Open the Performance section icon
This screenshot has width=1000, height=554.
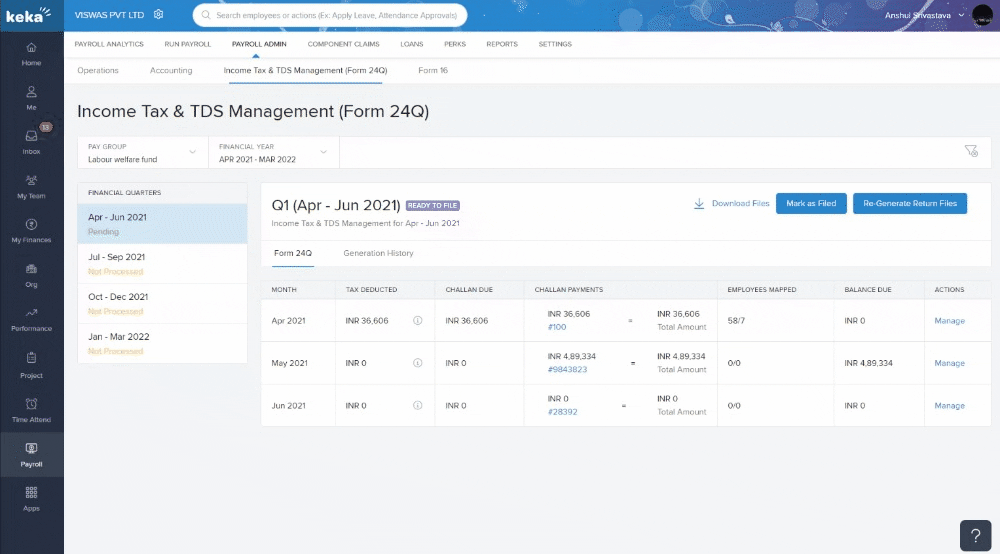(32, 313)
